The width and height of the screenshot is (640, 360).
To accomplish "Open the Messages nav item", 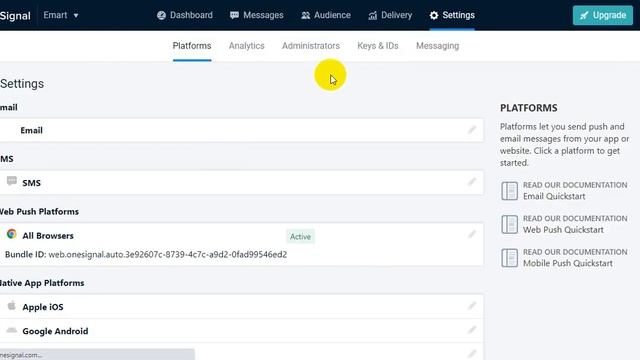I will (x=256, y=15).
